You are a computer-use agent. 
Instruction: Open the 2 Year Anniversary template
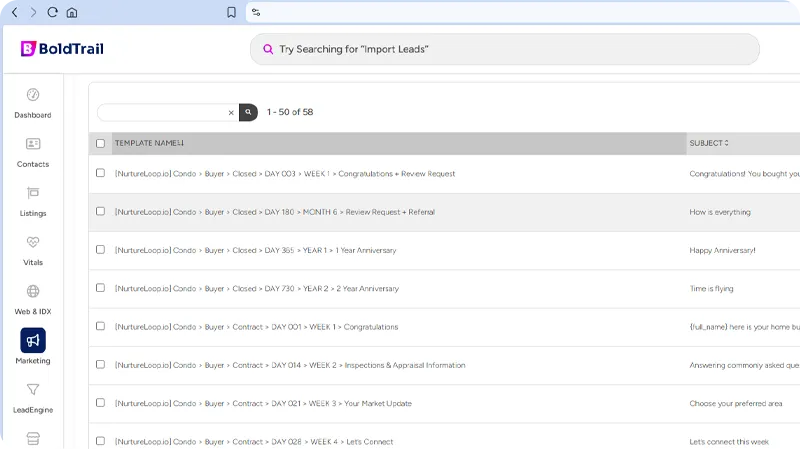[x=256, y=289]
